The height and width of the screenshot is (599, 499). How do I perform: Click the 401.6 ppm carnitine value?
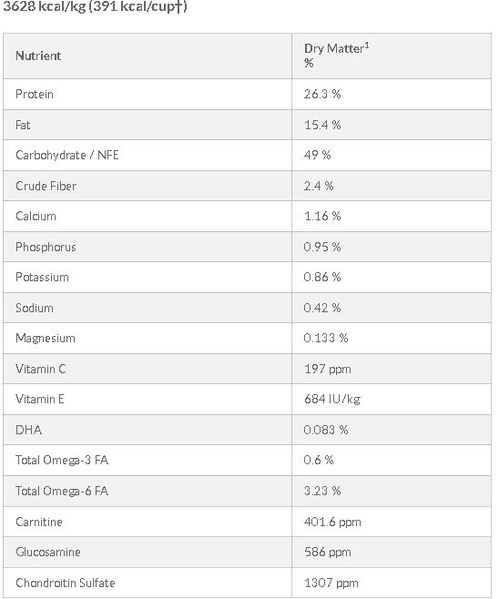point(332,522)
